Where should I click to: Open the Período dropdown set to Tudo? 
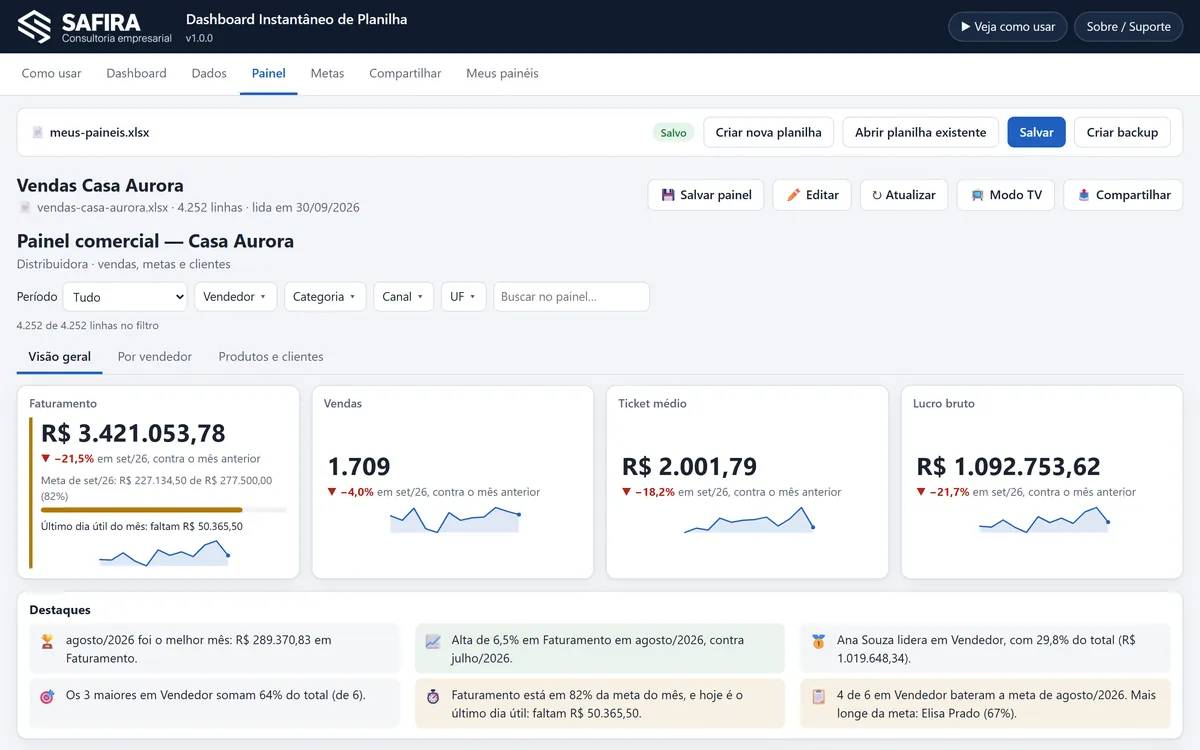125,297
